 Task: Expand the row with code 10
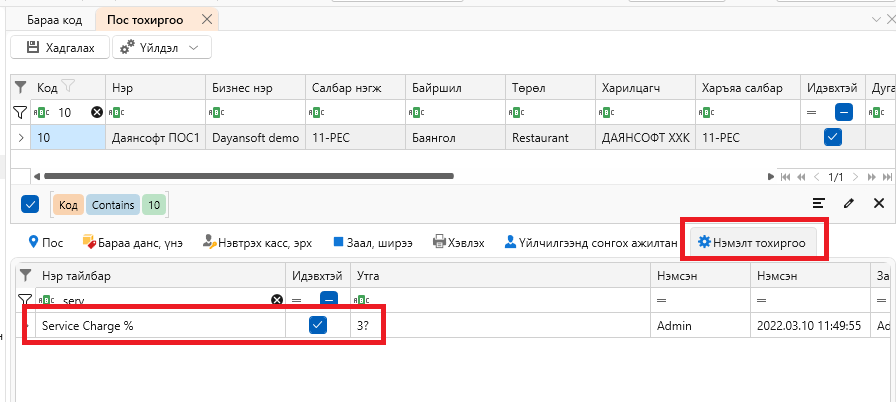click(x=21, y=138)
